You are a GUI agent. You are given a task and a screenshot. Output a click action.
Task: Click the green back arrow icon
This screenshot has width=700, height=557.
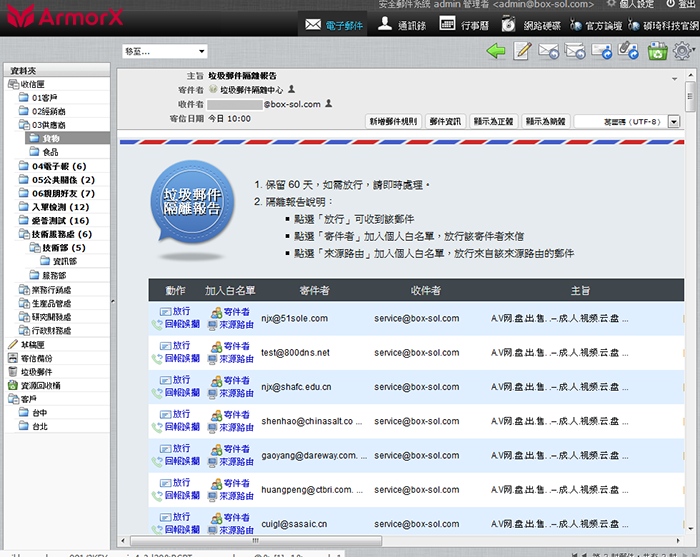(x=495, y=51)
